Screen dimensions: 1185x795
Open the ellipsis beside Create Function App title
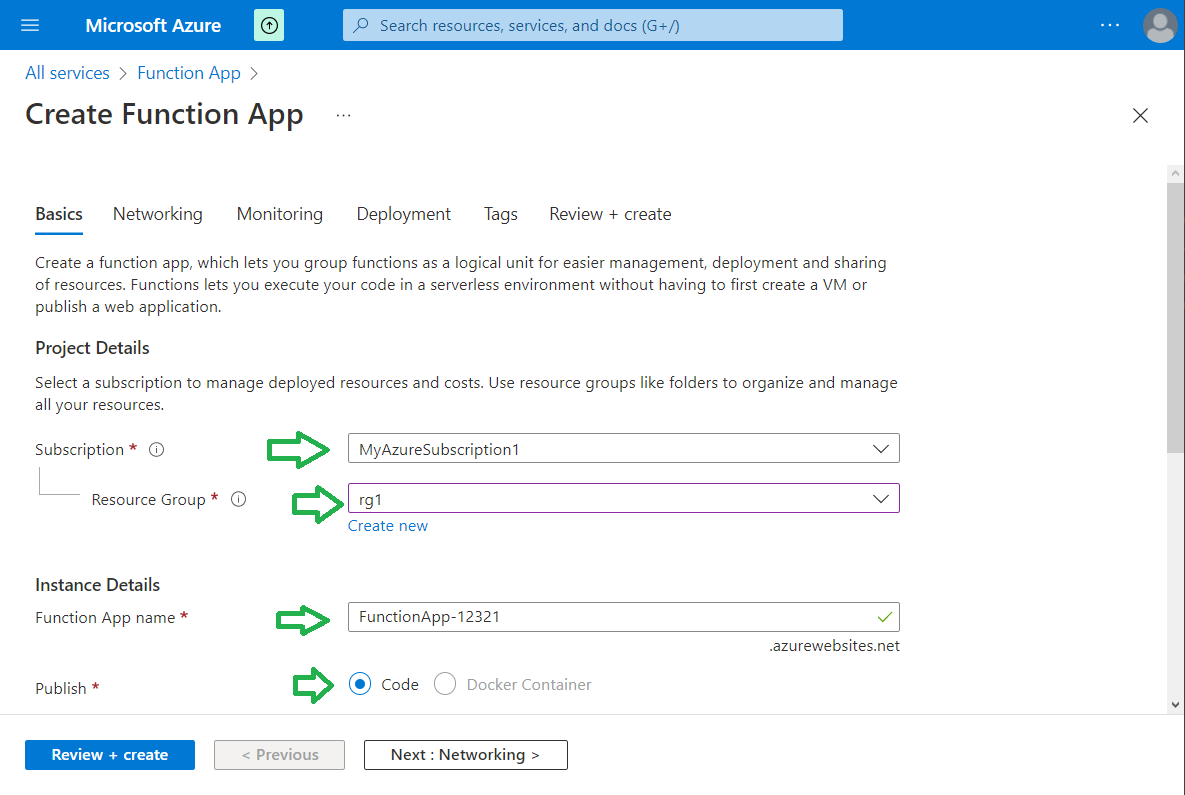point(343,116)
